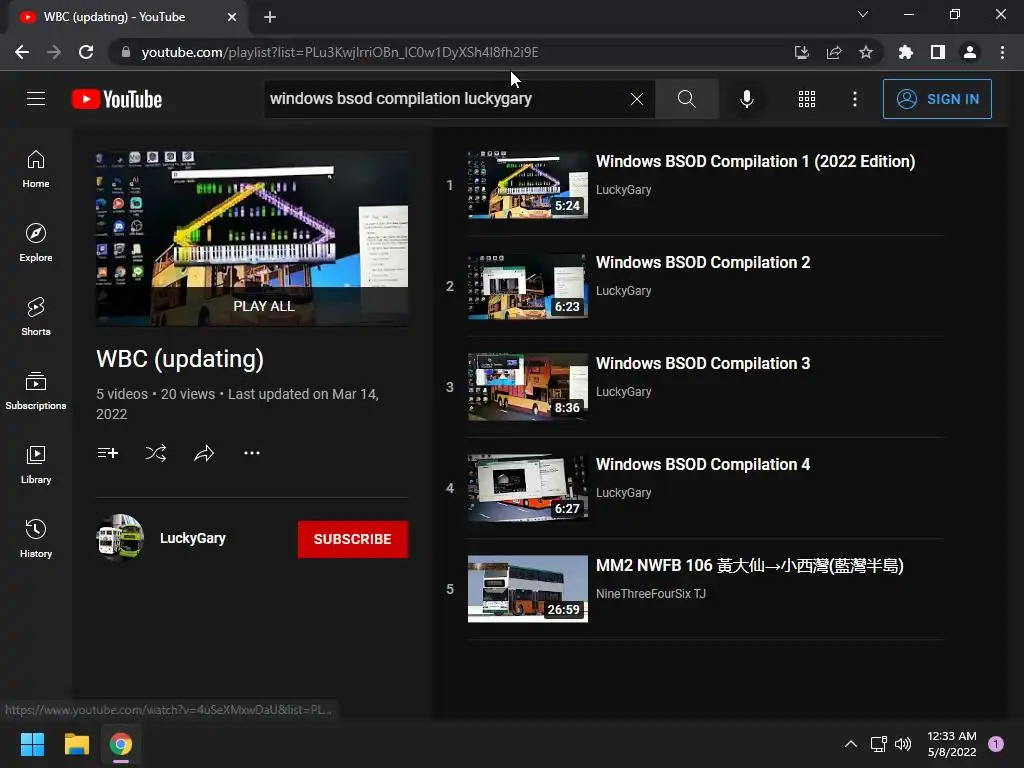This screenshot has width=1024, height=768.
Task: Open Windows BSOD Compilation 4 title
Action: (x=703, y=464)
